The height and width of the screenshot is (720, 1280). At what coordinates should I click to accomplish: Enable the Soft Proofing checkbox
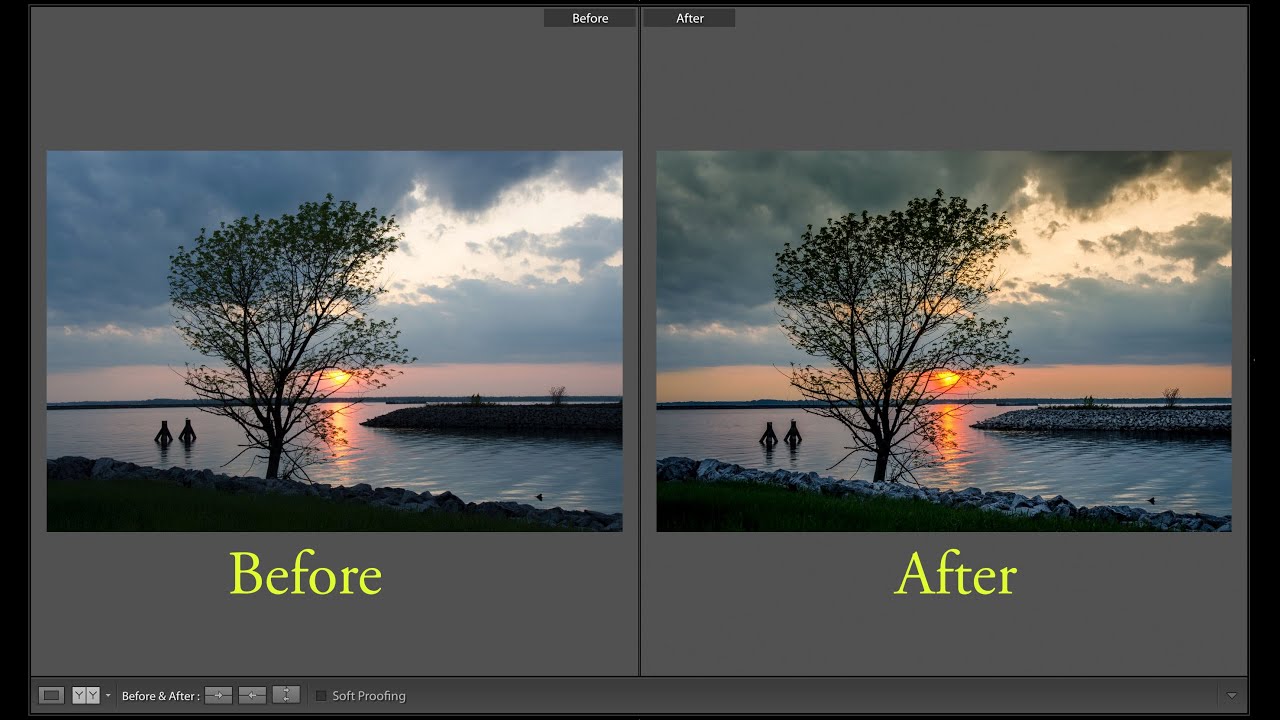321,696
